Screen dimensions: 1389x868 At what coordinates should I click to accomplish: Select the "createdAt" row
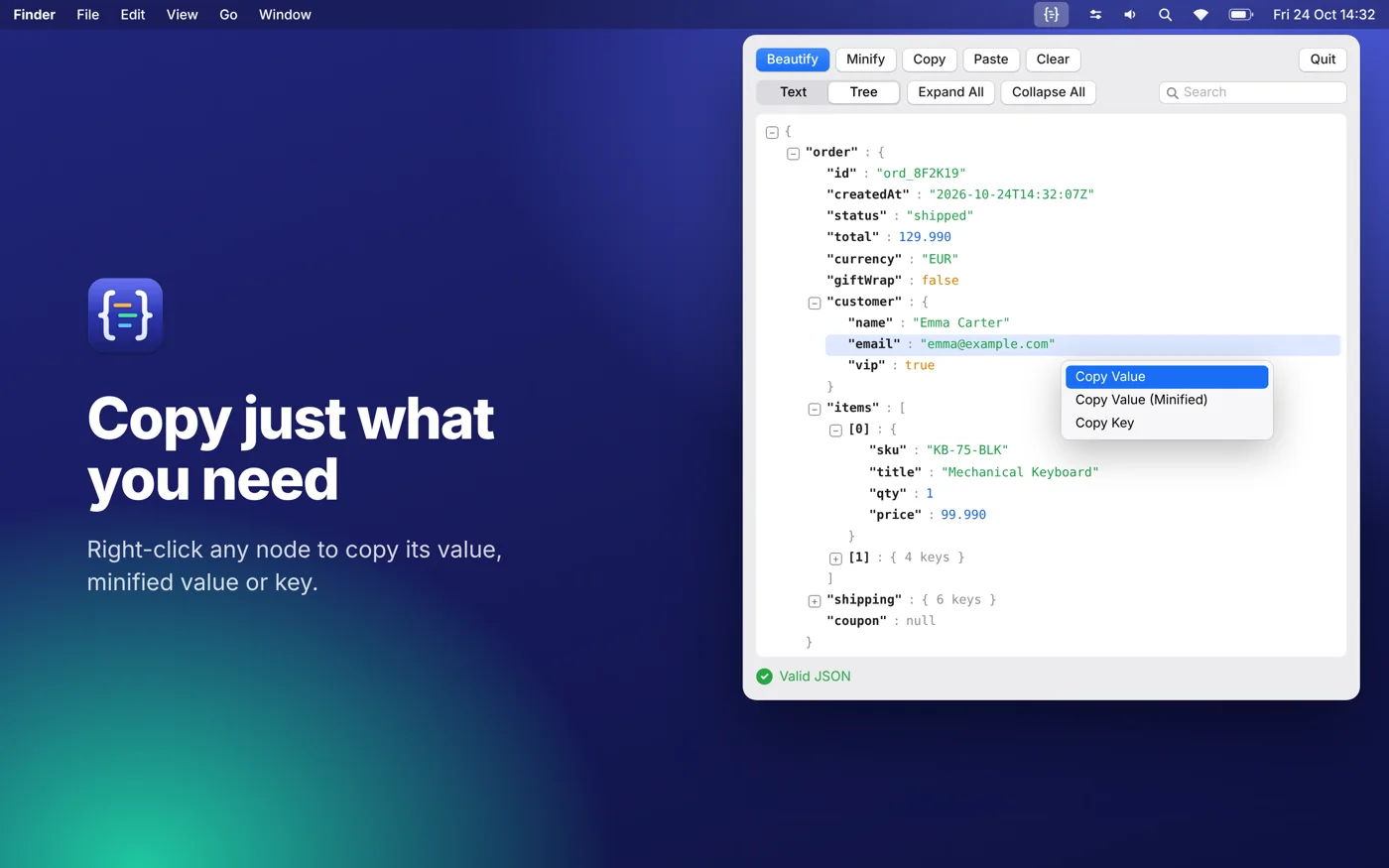pyautogui.click(x=959, y=194)
